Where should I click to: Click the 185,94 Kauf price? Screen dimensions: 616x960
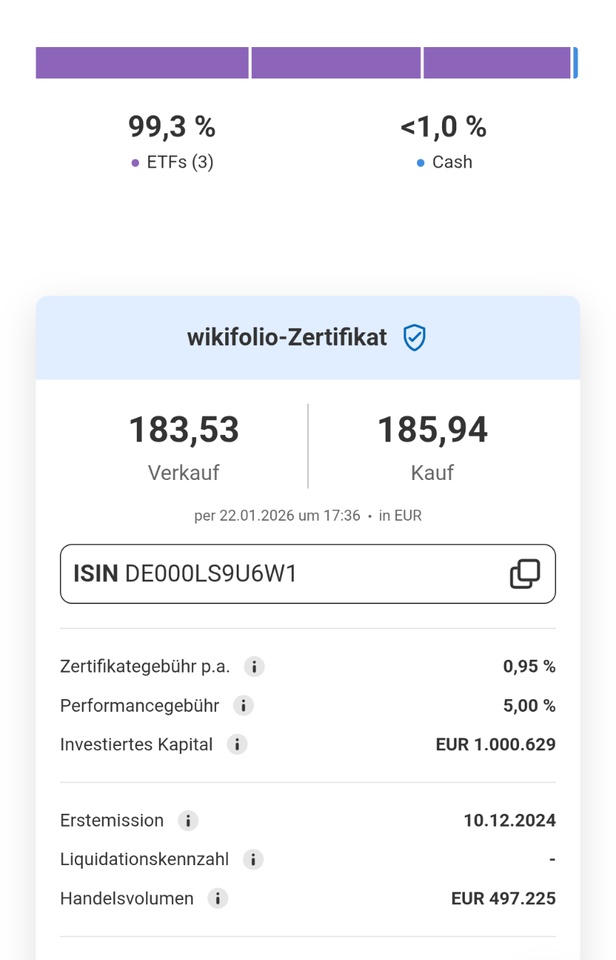pyautogui.click(x=432, y=430)
